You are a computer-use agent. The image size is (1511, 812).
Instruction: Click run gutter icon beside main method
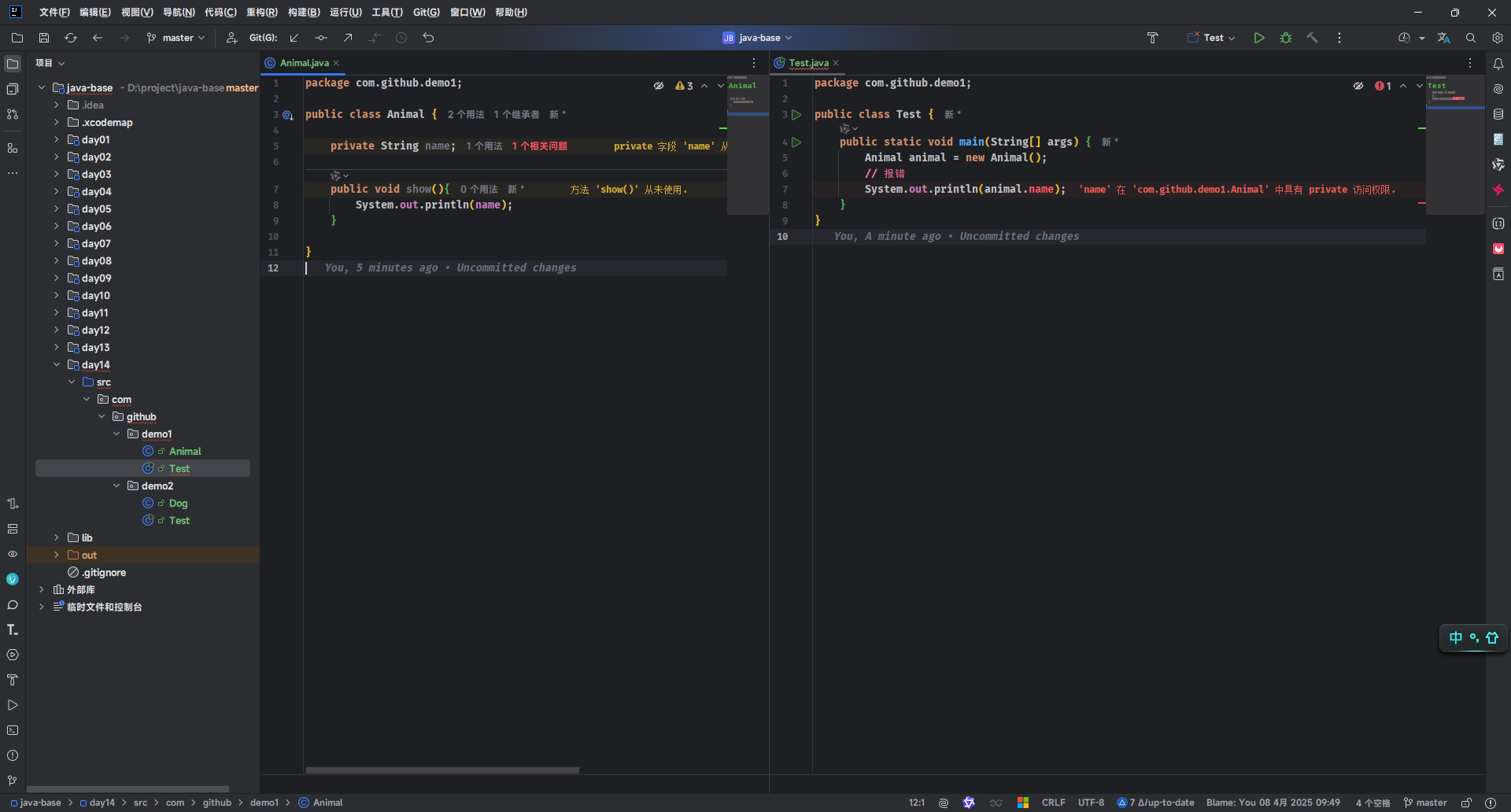click(796, 142)
